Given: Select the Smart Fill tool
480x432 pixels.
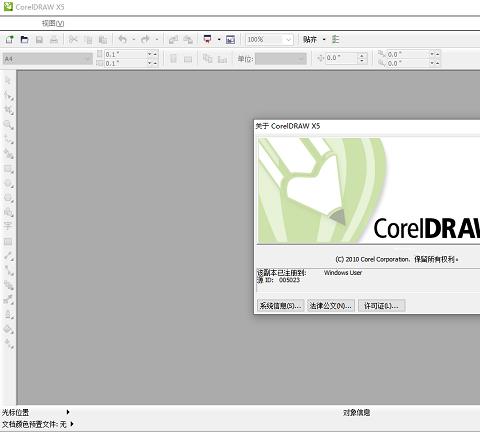Looking at the screenshot, I should tap(8, 154).
